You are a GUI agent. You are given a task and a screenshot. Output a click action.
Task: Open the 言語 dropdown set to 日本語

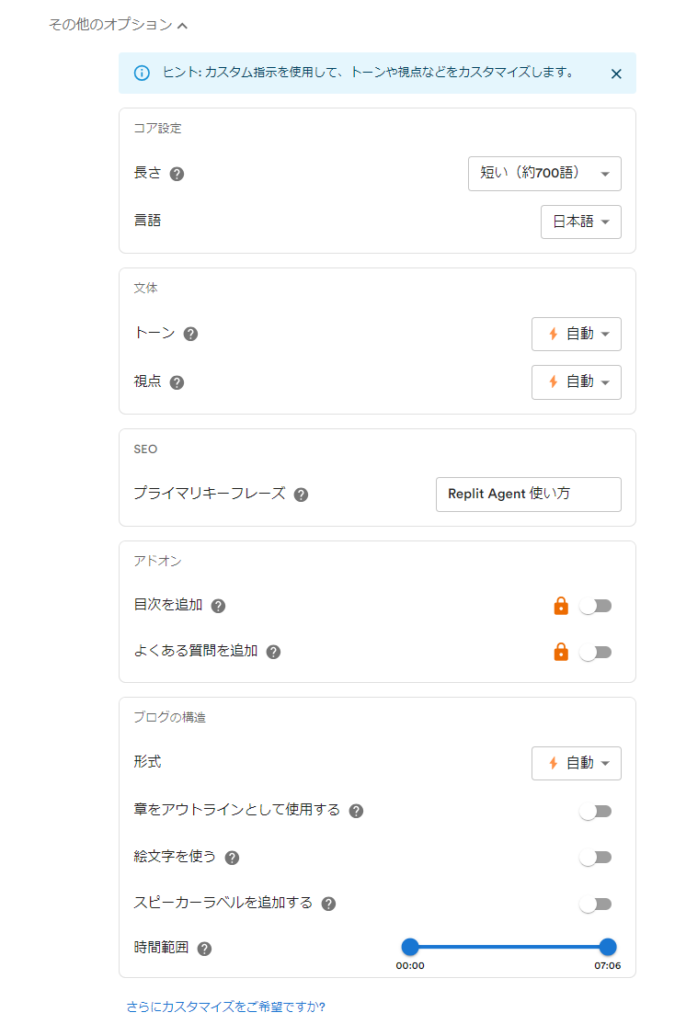tap(581, 222)
